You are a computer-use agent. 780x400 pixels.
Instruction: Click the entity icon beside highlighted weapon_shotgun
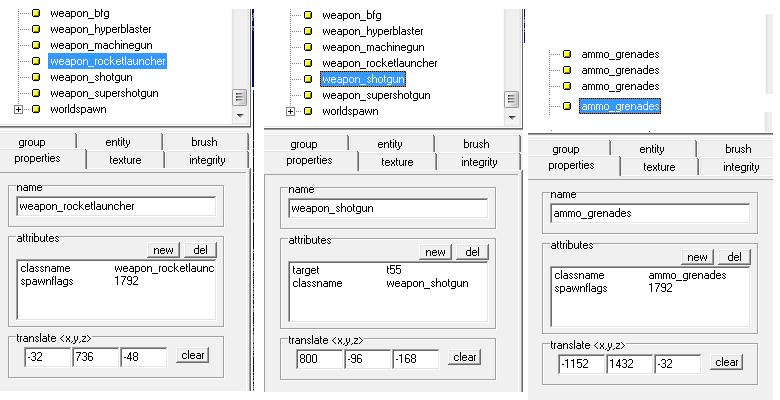point(308,79)
